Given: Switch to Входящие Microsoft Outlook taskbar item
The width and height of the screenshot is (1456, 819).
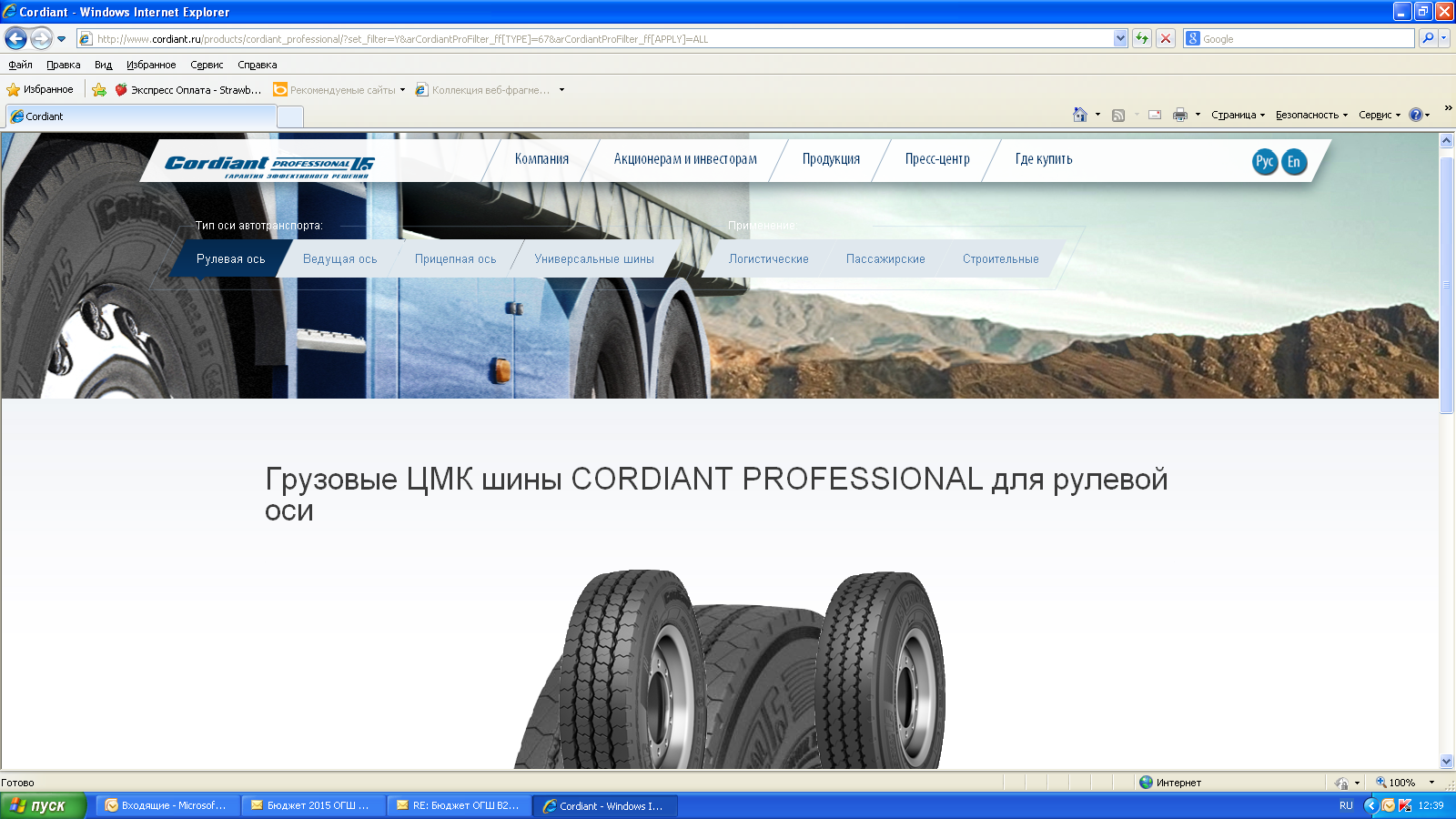Looking at the screenshot, I should 168,805.
